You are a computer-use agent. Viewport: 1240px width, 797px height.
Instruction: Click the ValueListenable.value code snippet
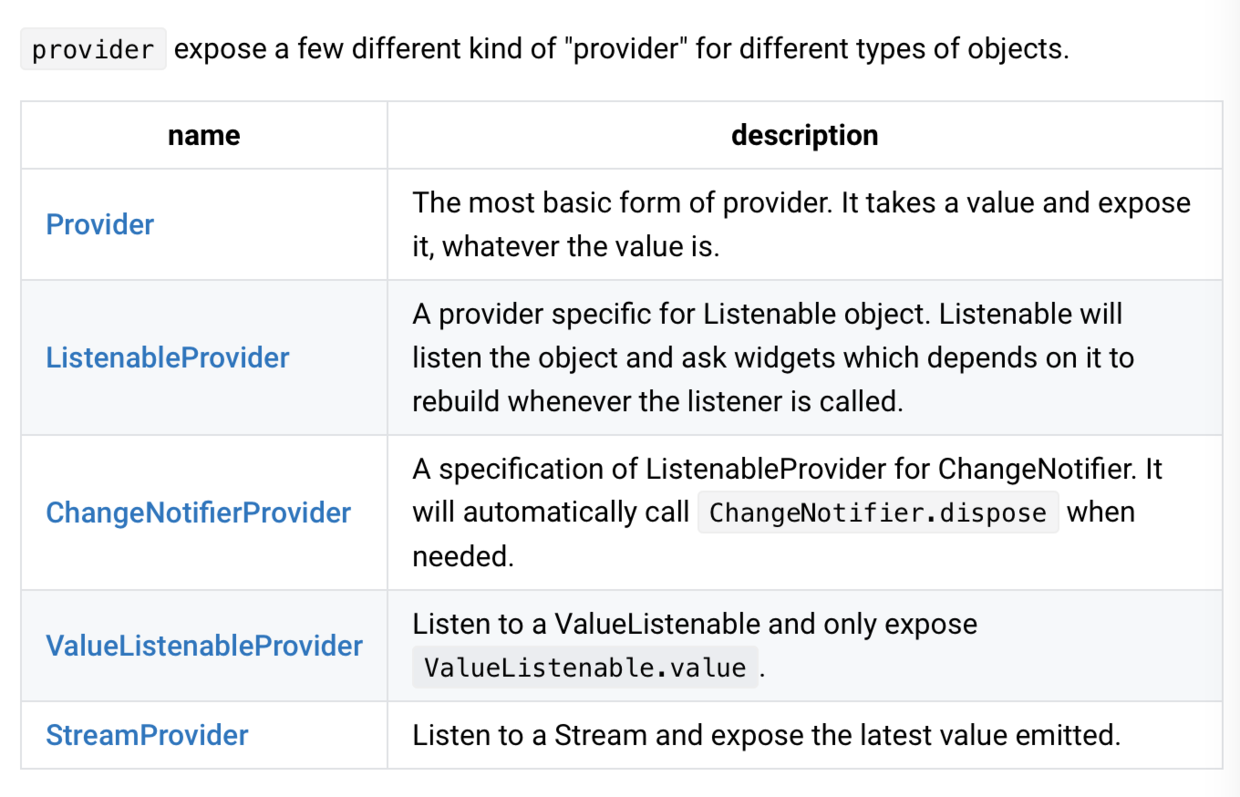pyautogui.click(x=585, y=667)
